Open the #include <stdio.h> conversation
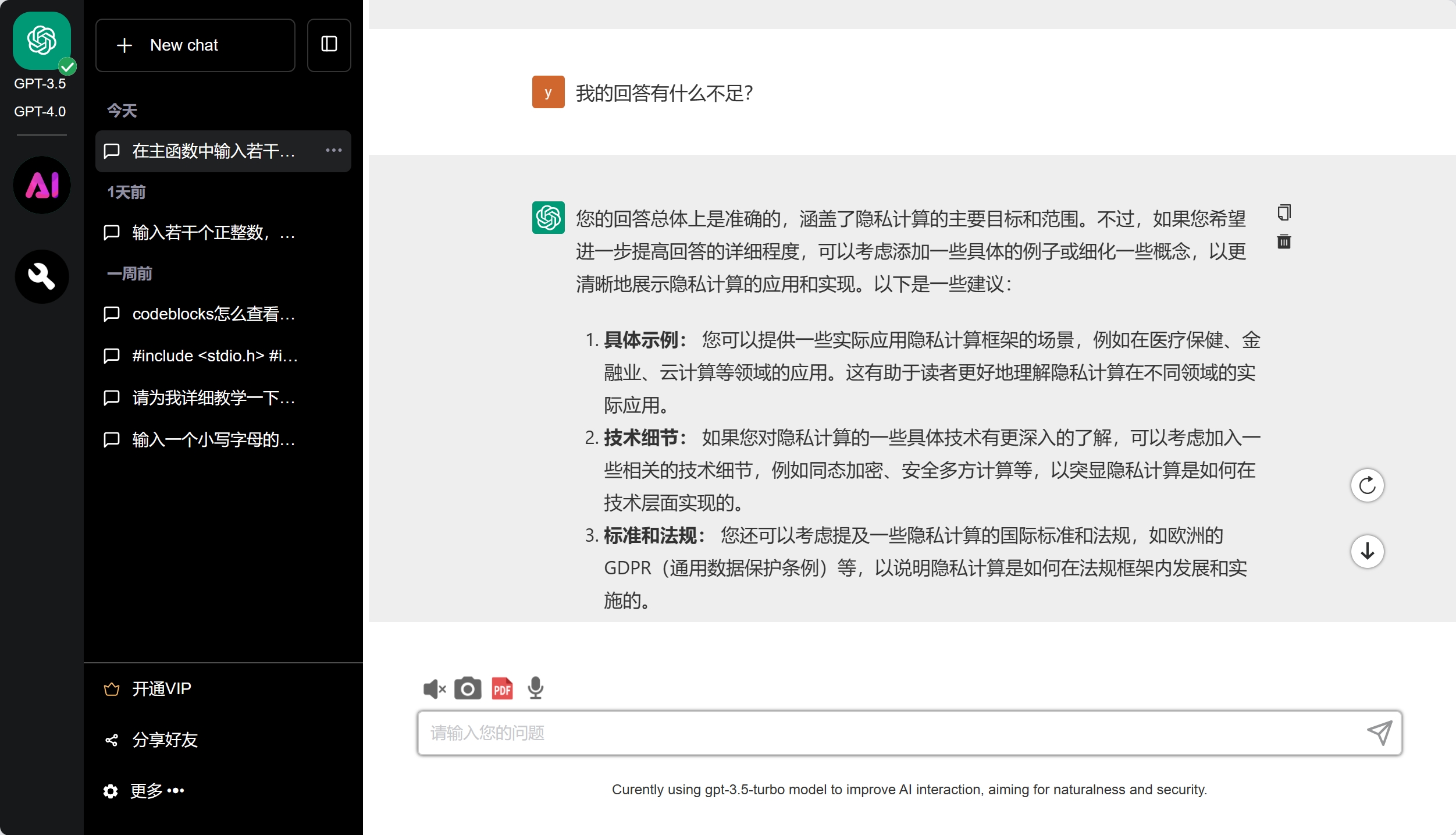1456x835 pixels. pyautogui.click(x=213, y=356)
